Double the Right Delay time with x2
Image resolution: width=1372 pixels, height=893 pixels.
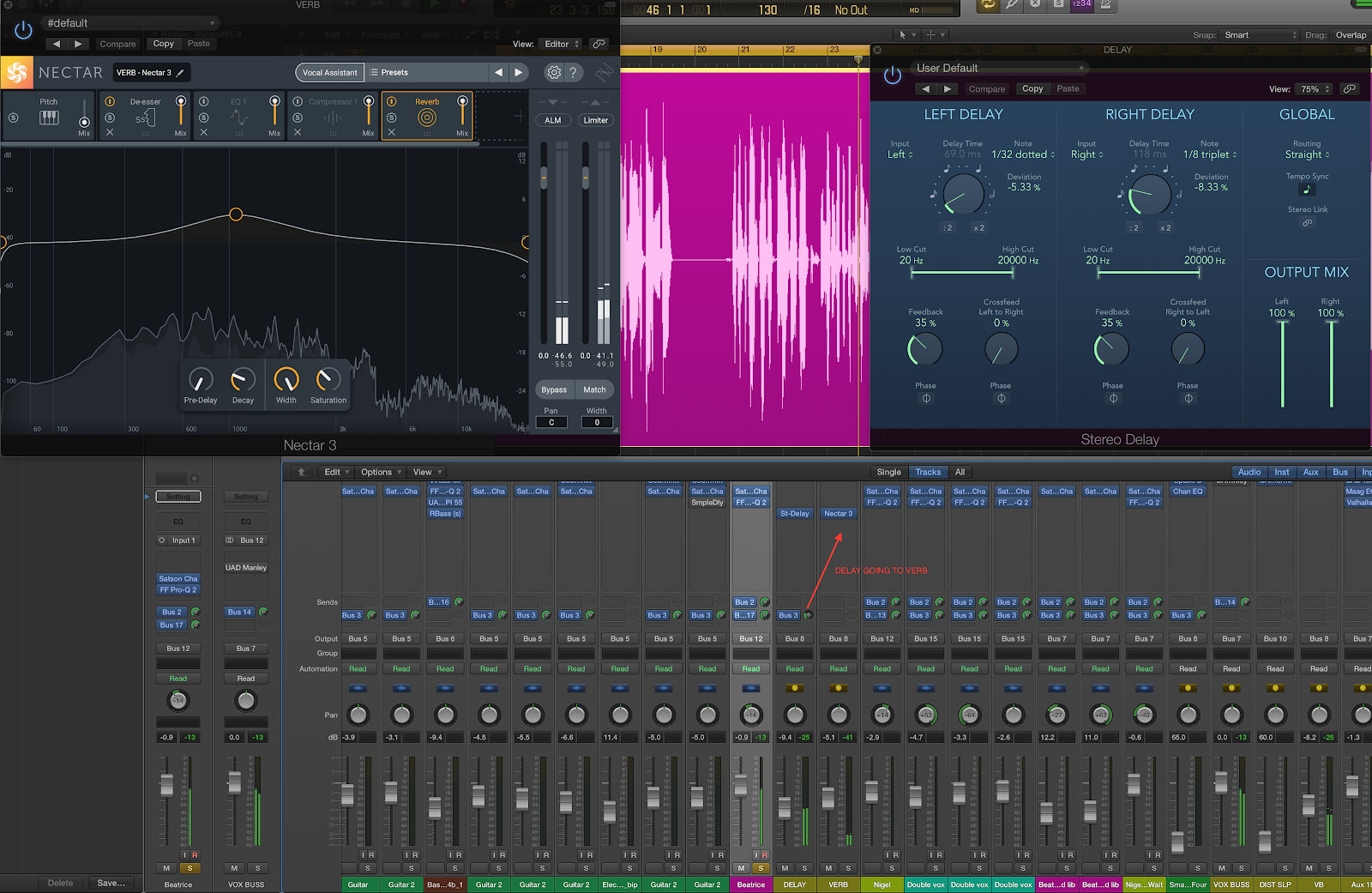click(x=1165, y=228)
